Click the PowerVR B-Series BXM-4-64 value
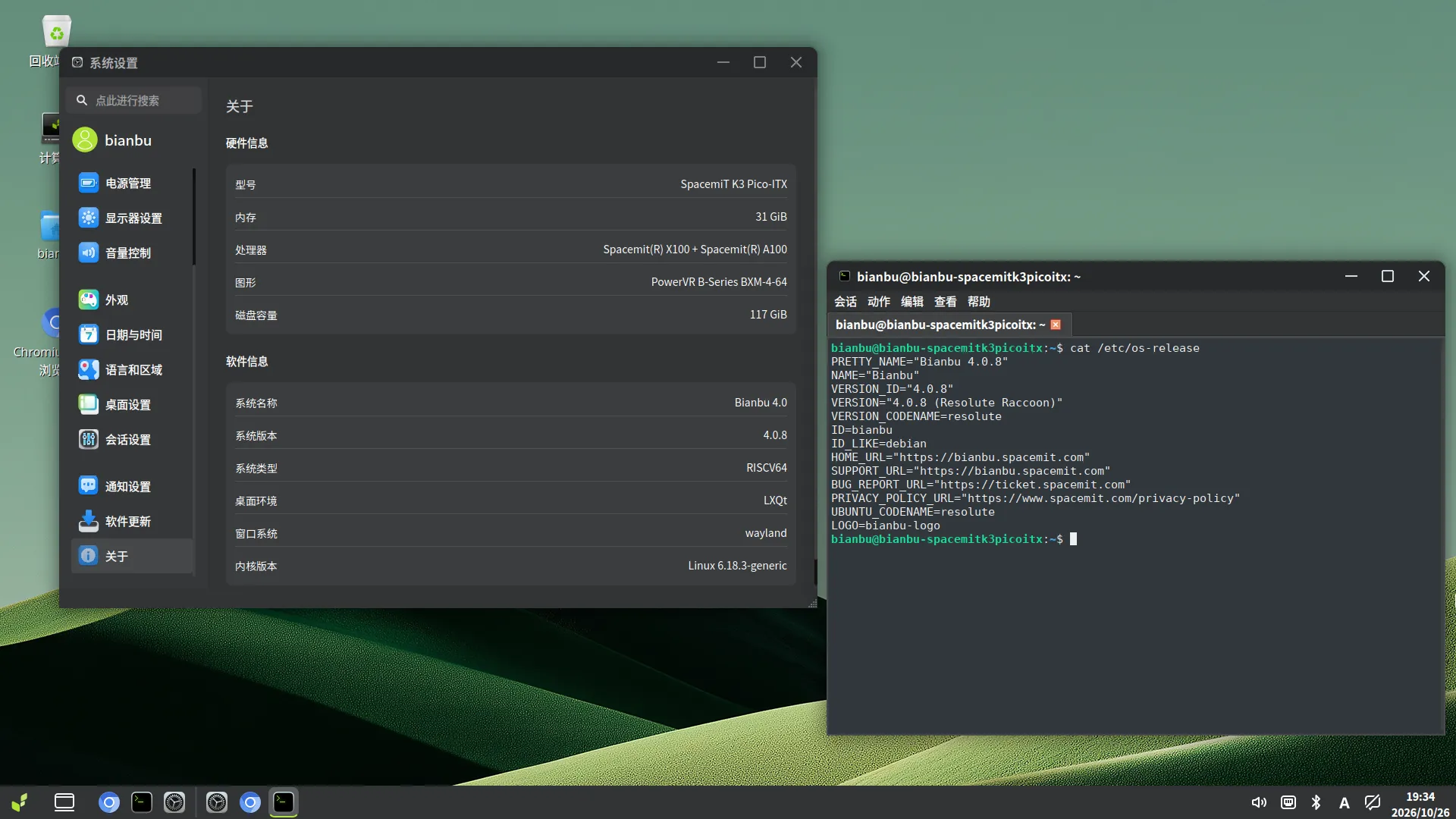This screenshot has height=819, width=1456. (x=719, y=282)
